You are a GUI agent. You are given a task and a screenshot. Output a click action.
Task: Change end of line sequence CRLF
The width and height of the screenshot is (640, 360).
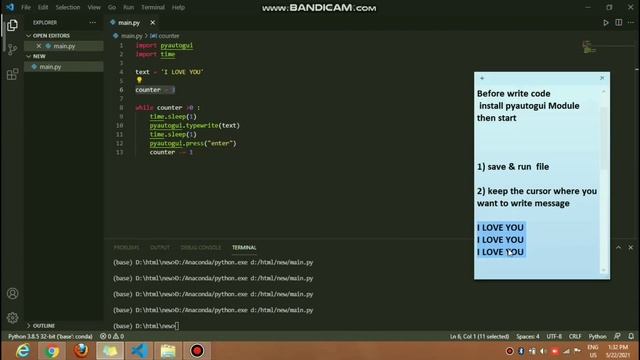[x=575, y=337]
